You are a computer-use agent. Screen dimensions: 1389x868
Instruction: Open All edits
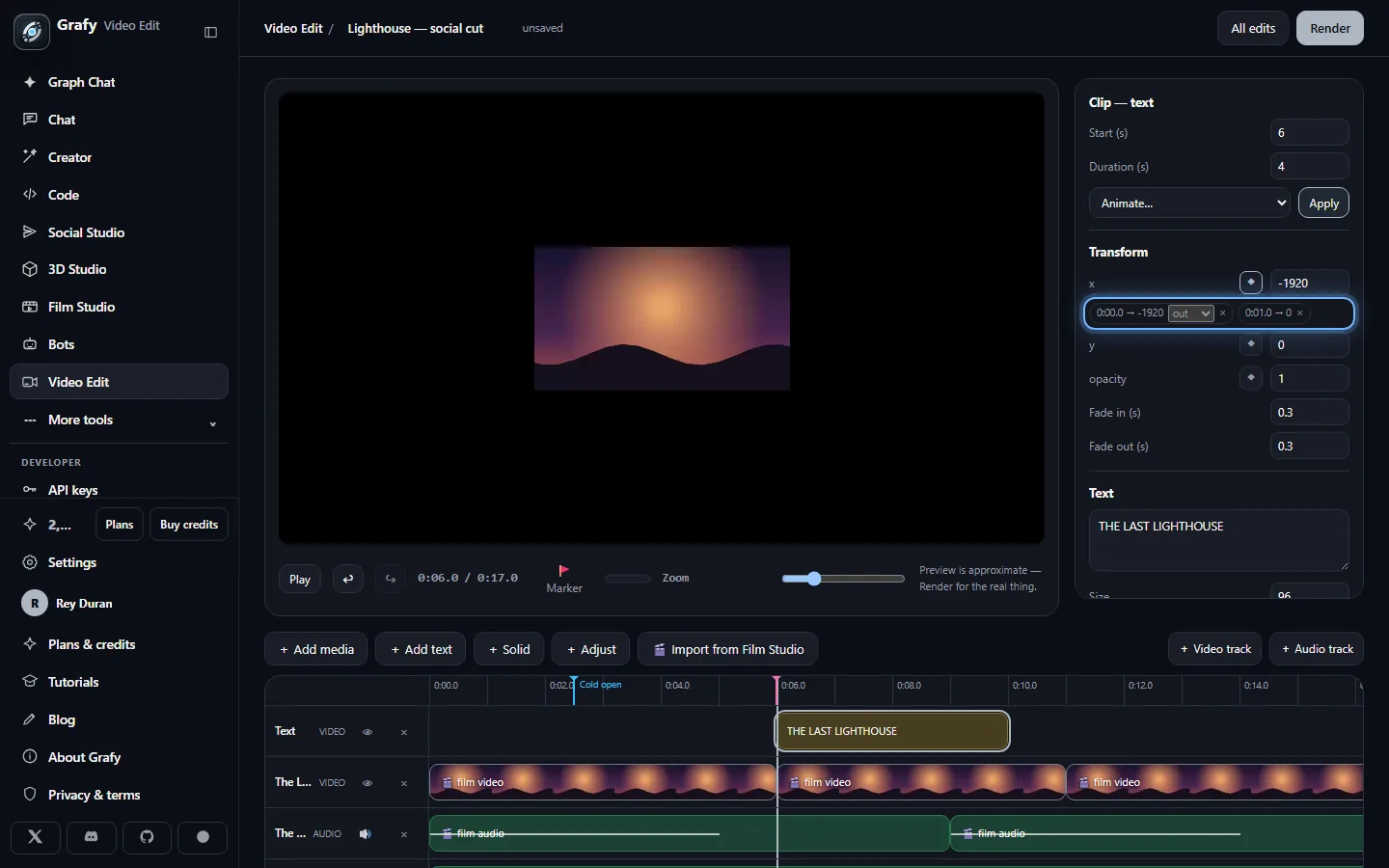[x=1253, y=28]
